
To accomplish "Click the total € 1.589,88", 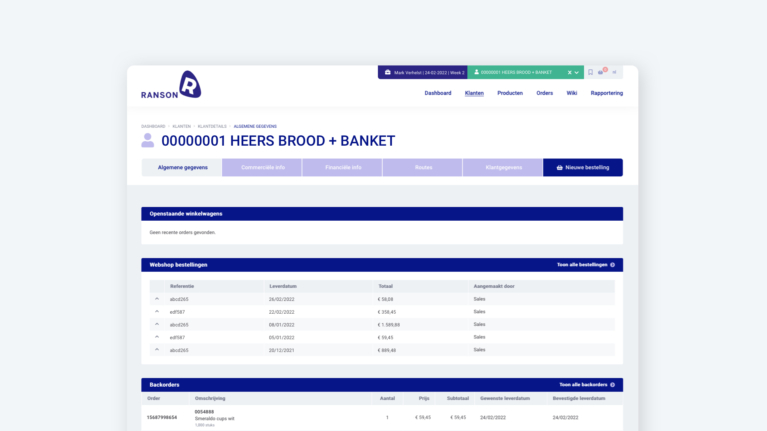I will tap(389, 325).
